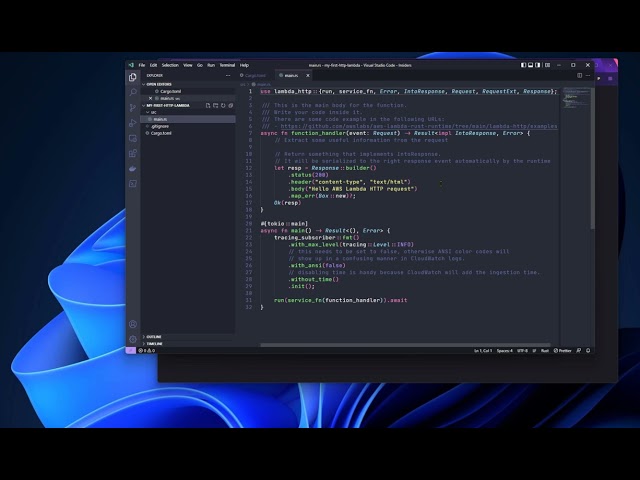
Task: Click line number 21 in gutter
Action: 249,231
